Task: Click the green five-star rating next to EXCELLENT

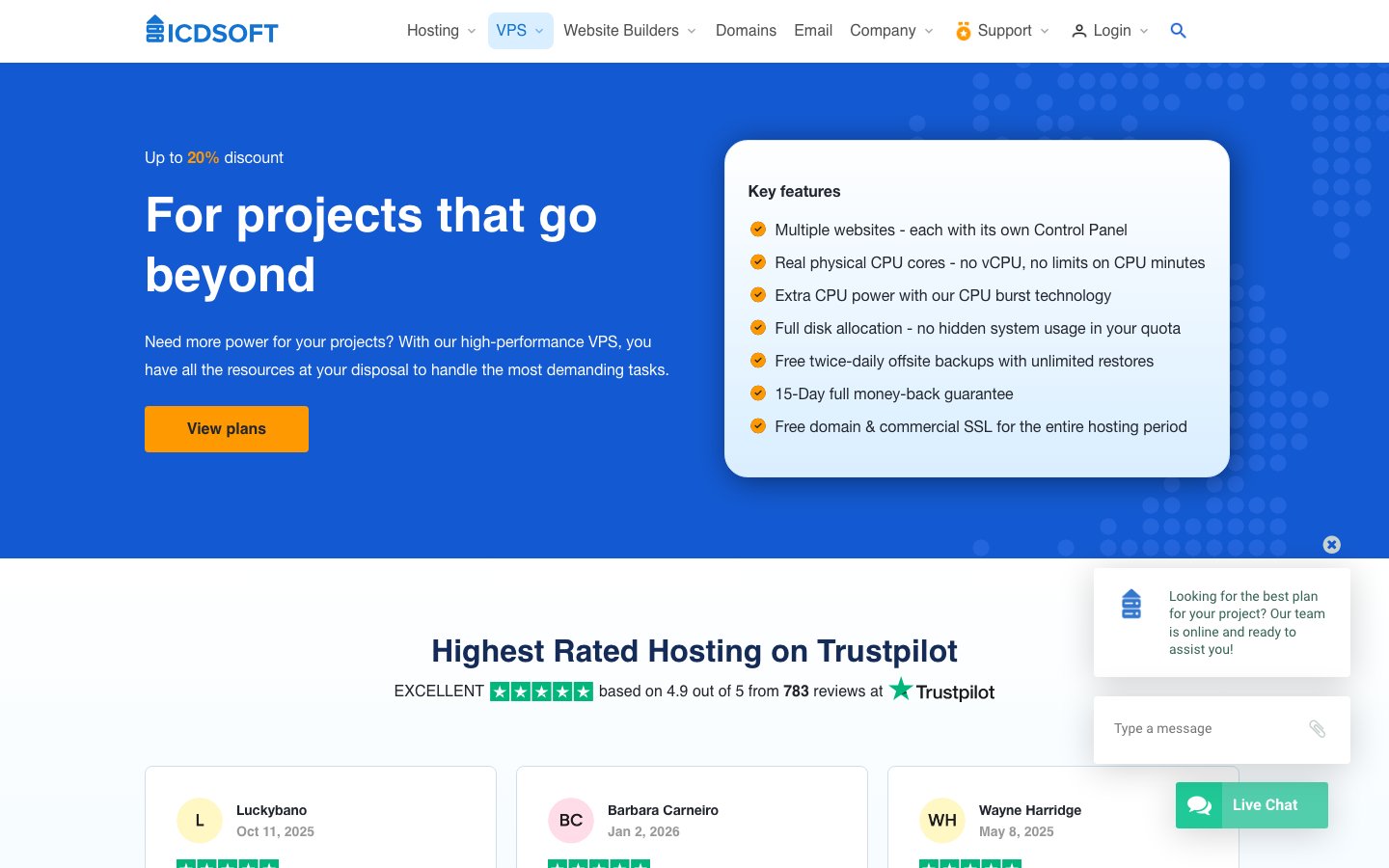Action: pos(541,692)
